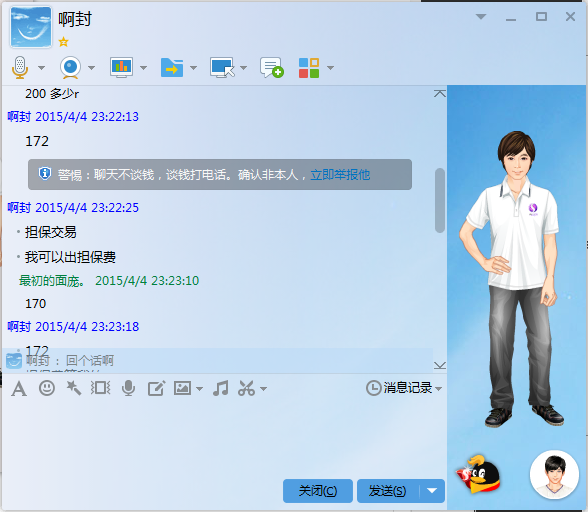Expand presentation sharing dropdown arrow

pos(143,68)
